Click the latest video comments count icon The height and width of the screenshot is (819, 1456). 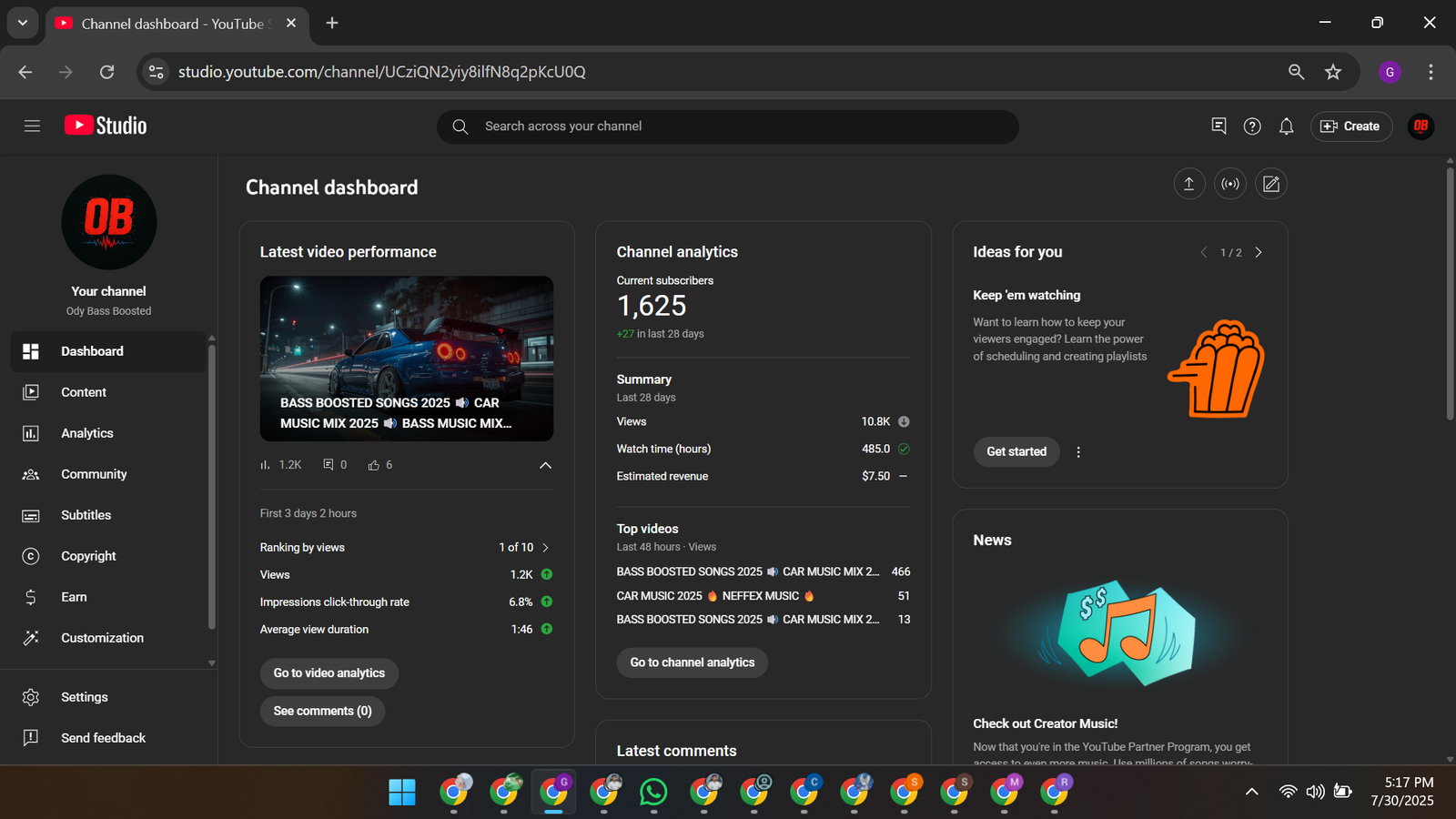pyautogui.click(x=329, y=465)
